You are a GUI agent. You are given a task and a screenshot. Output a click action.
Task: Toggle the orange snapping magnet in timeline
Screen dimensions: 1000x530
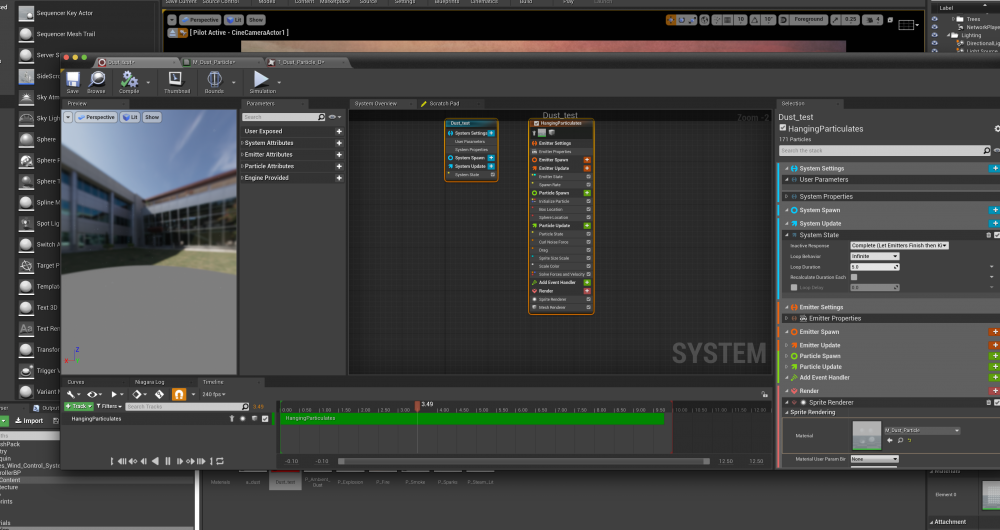[x=179, y=395]
